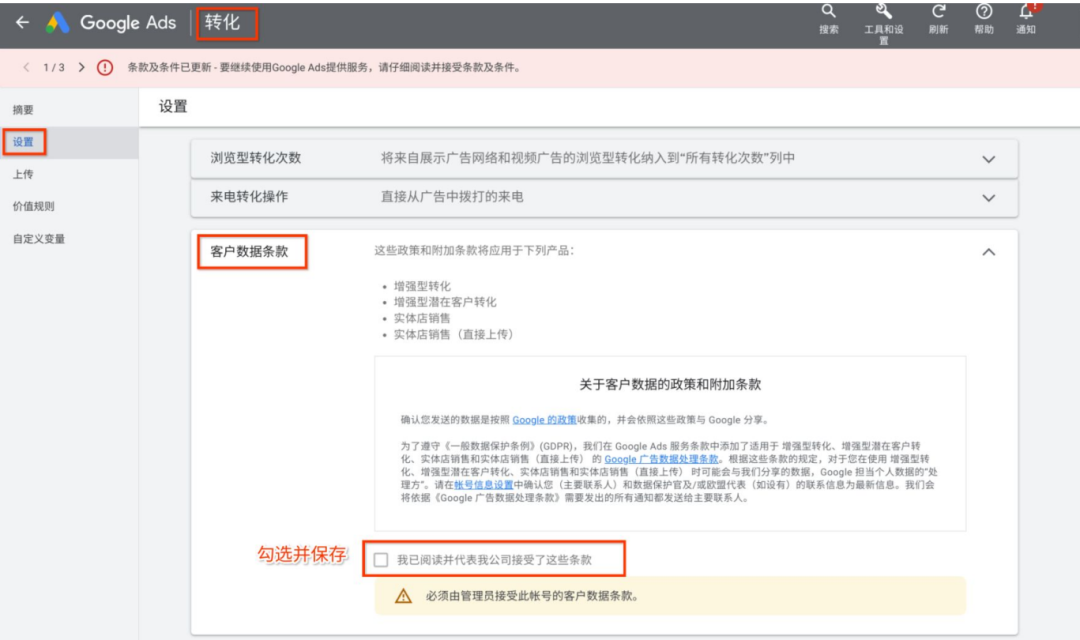The height and width of the screenshot is (640, 1080).
Task: Click the 设置 heading above the panels
Action: pos(173,107)
